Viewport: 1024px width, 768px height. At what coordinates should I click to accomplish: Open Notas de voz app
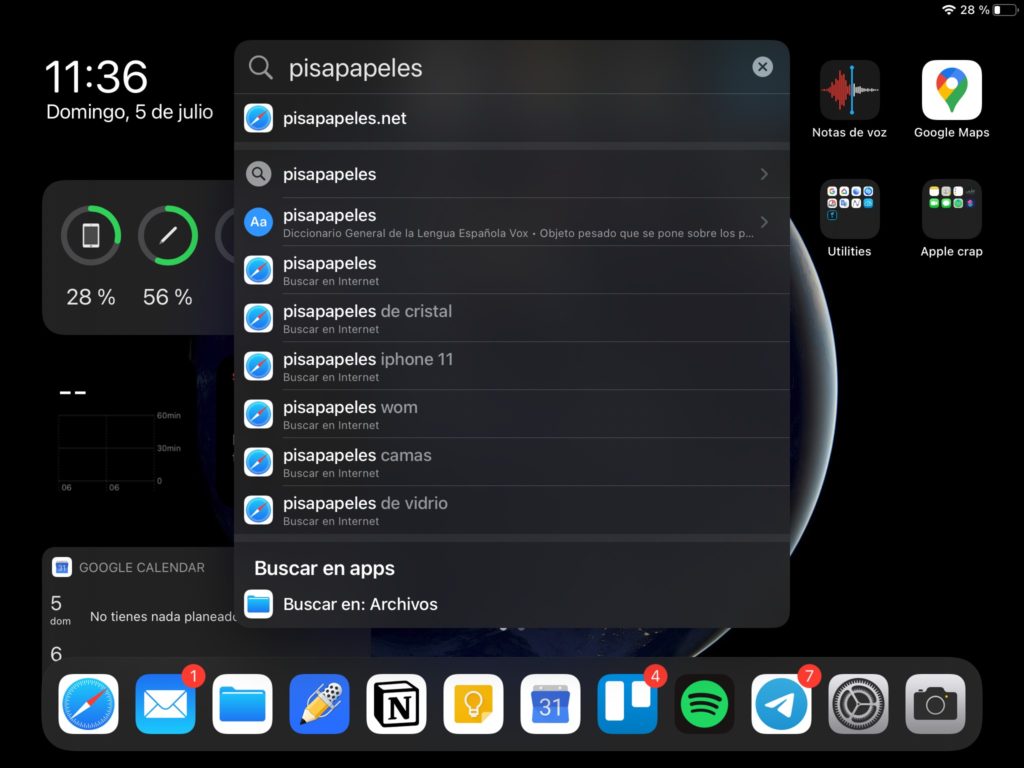(849, 91)
